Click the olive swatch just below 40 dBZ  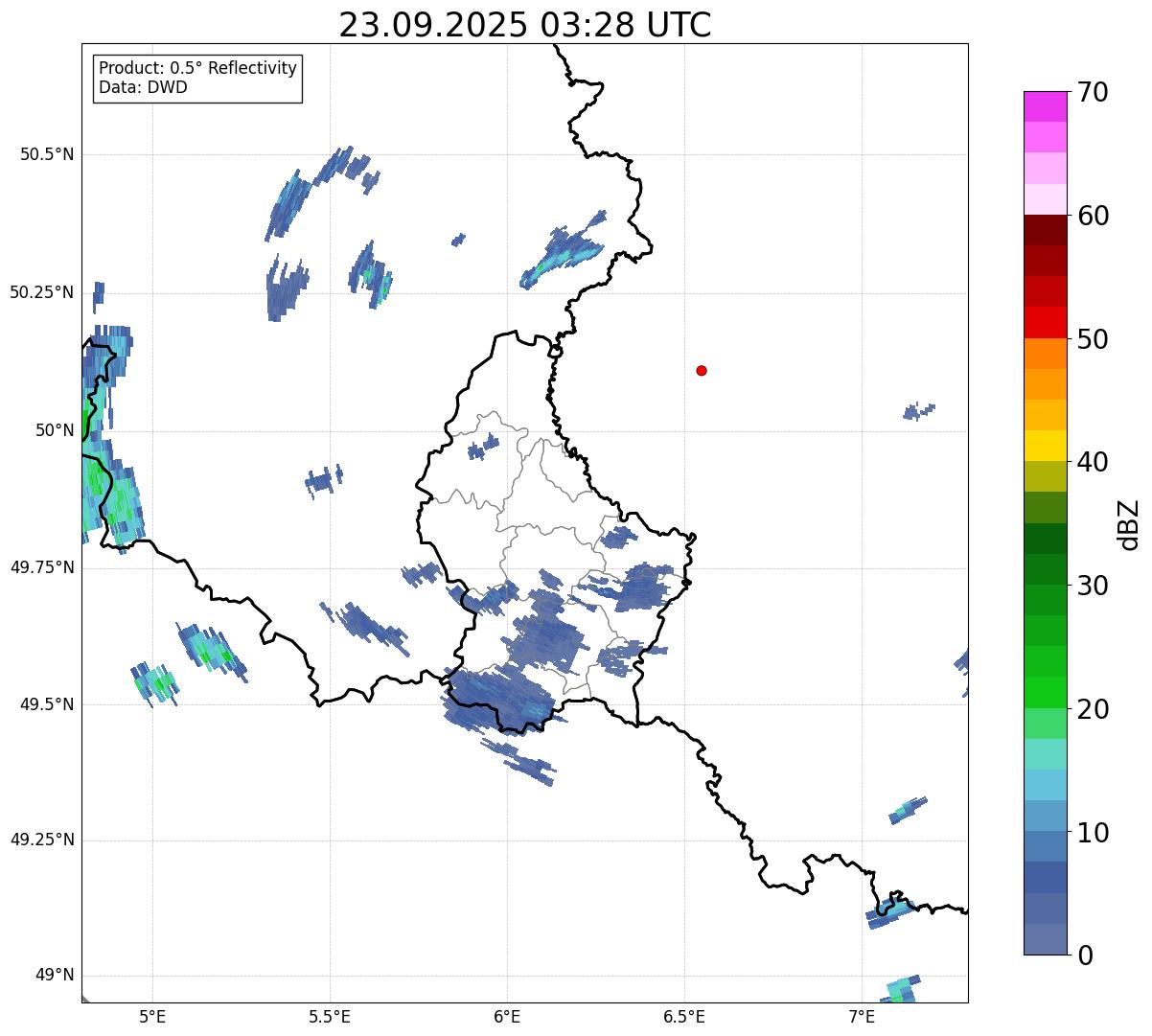(x=1046, y=477)
